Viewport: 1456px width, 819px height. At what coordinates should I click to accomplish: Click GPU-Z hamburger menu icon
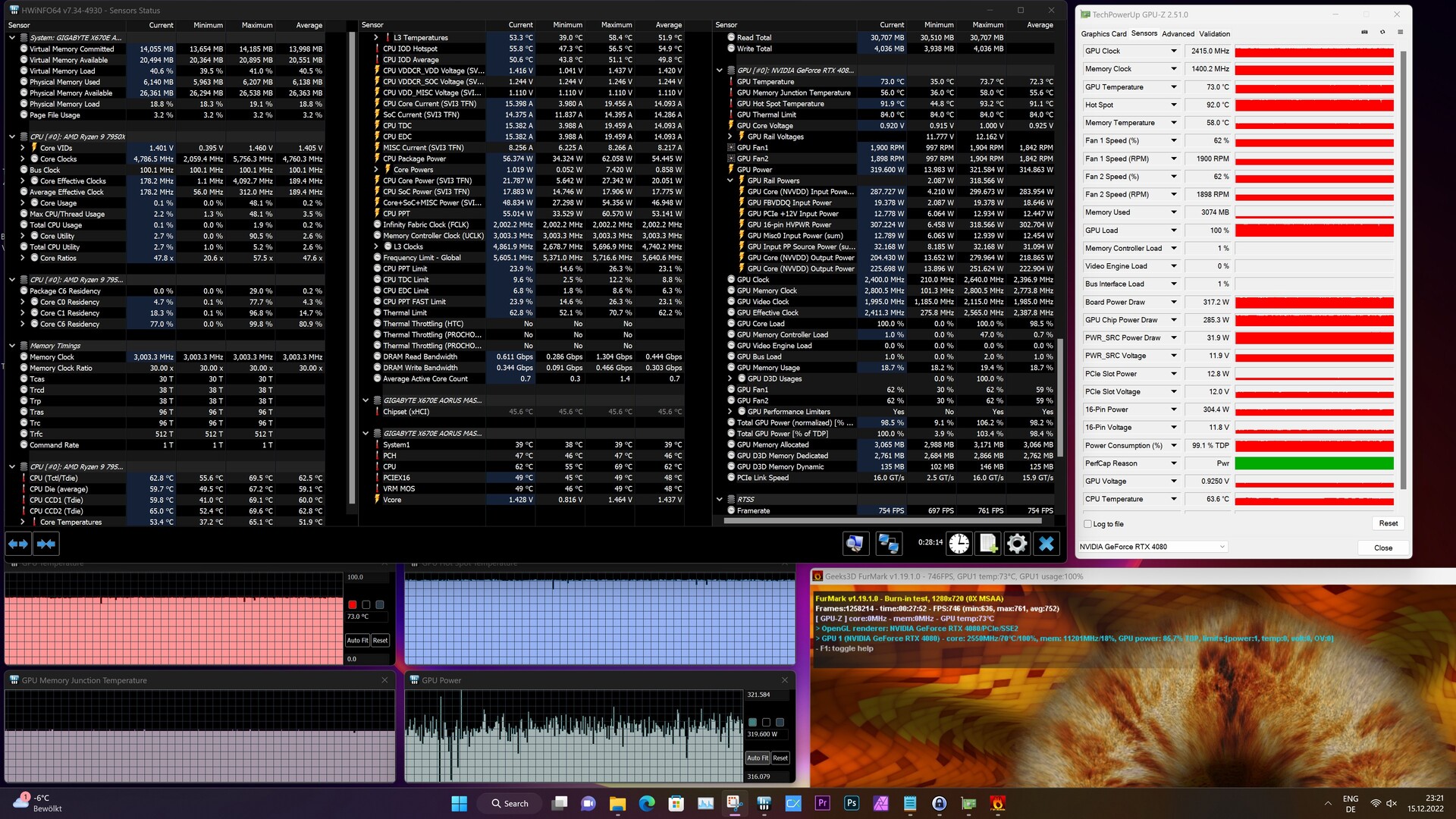pos(1400,33)
